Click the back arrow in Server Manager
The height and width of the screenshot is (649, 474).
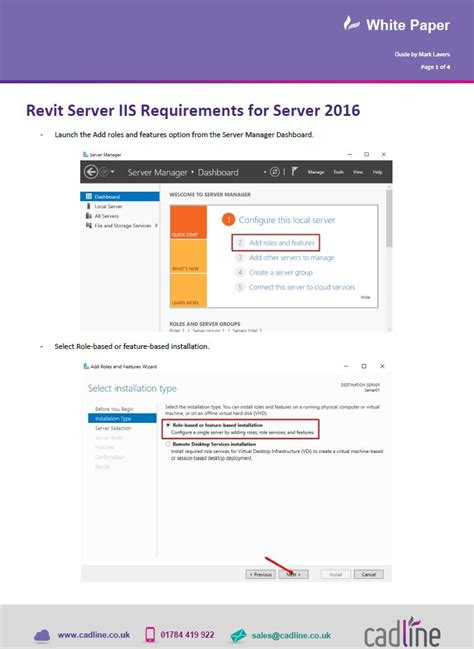tap(91, 172)
